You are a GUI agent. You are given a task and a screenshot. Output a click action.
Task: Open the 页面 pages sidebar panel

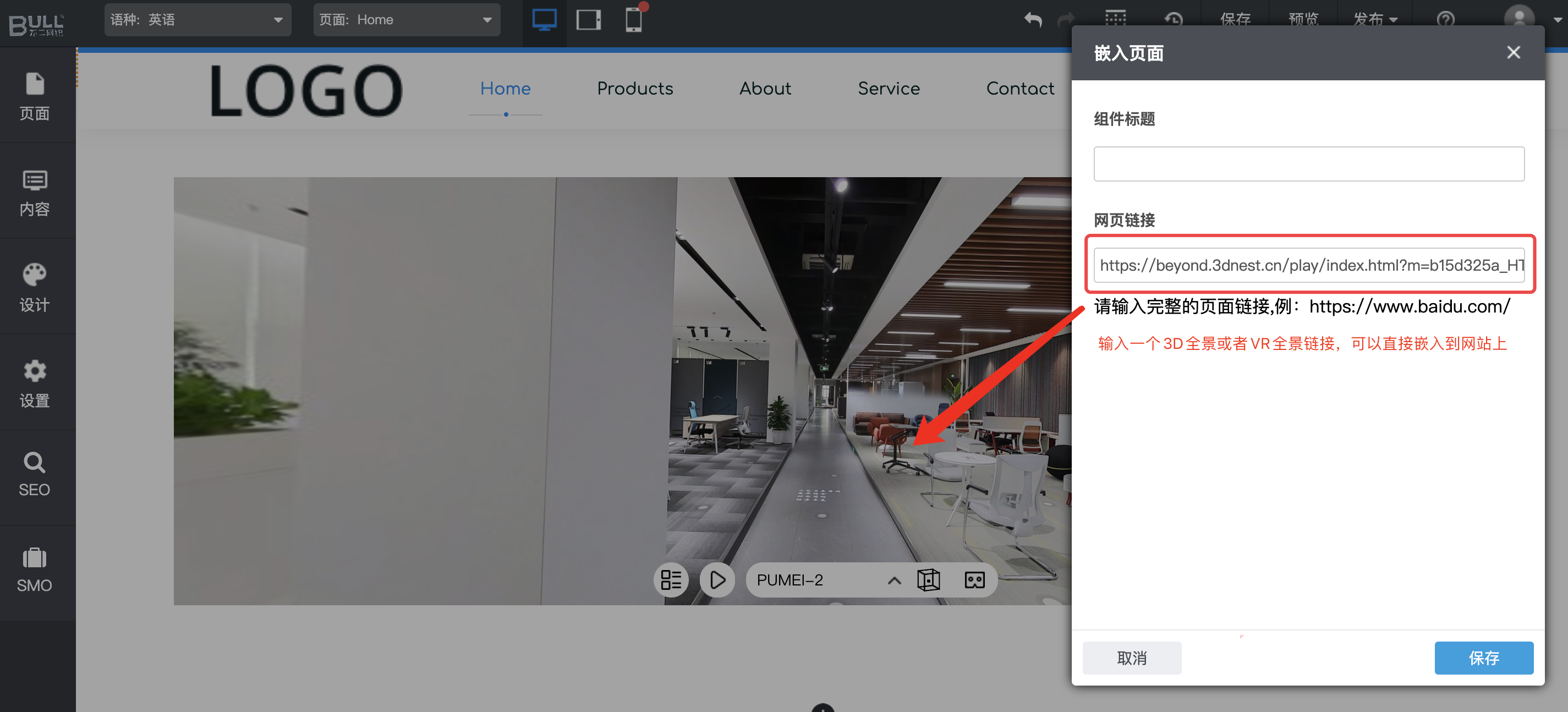click(35, 96)
